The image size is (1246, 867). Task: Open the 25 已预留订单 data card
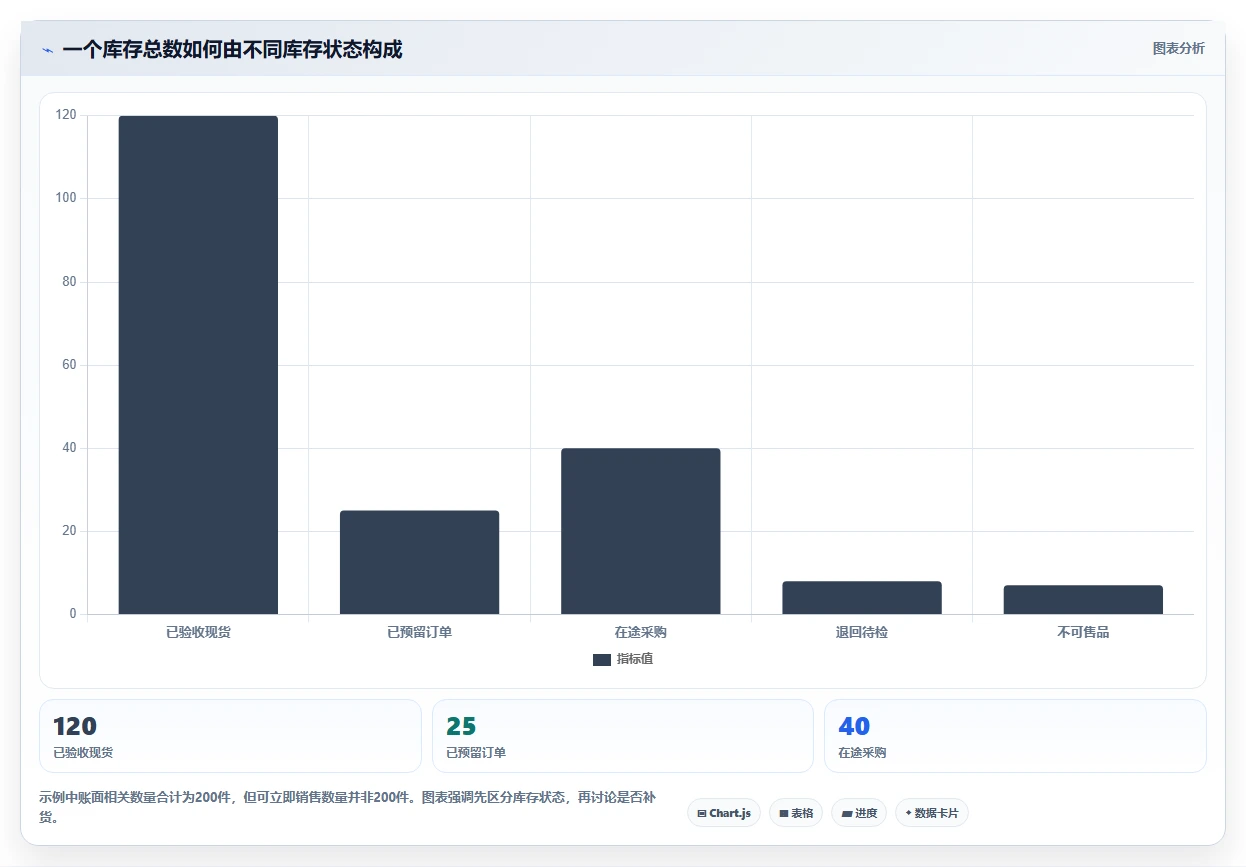pyautogui.click(x=622, y=736)
